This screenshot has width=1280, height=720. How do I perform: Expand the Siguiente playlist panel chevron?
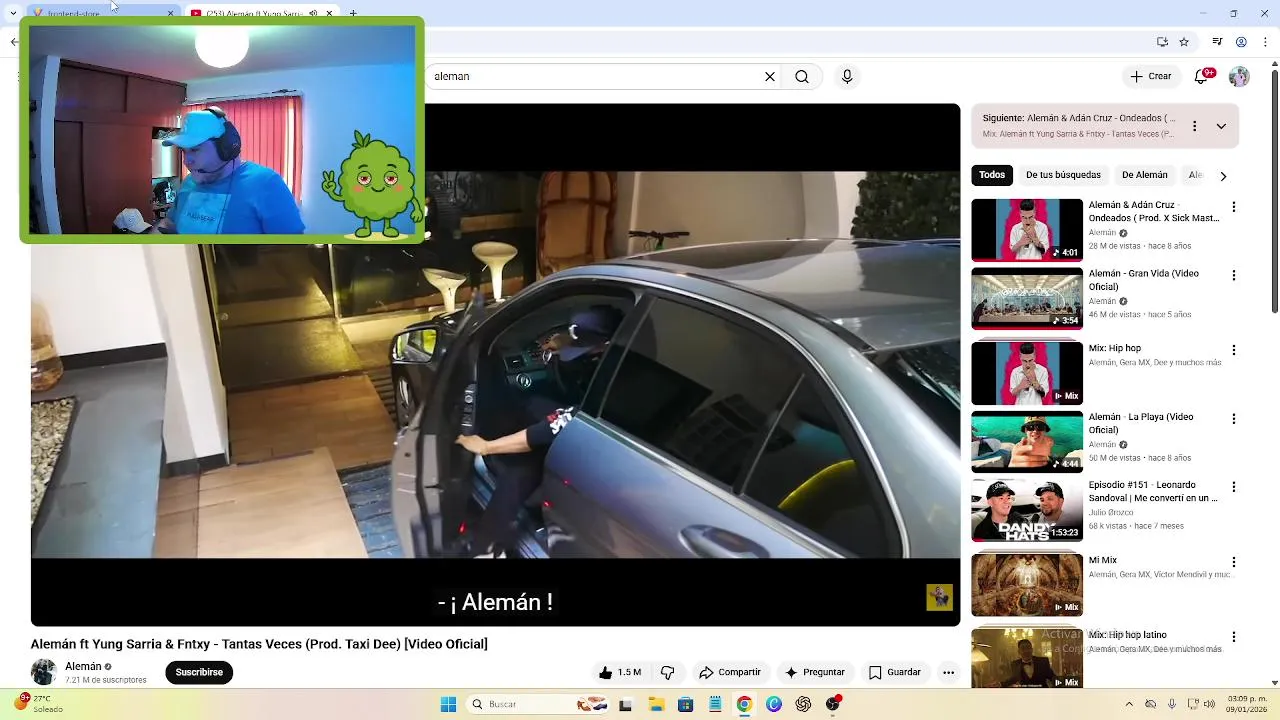(1221, 126)
